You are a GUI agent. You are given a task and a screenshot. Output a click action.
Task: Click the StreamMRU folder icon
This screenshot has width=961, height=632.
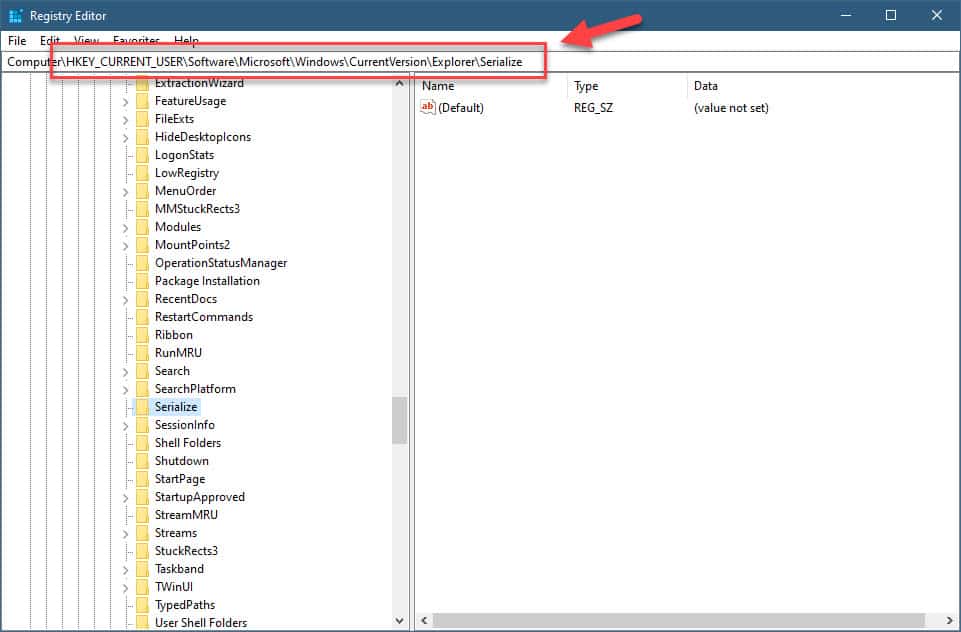[x=142, y=515]
